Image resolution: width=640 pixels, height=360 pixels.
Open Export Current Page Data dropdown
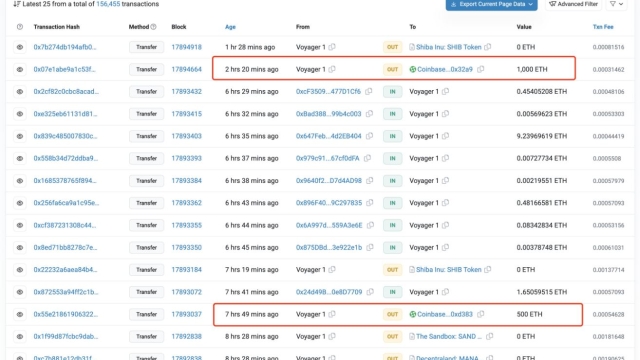click(491, 4)
